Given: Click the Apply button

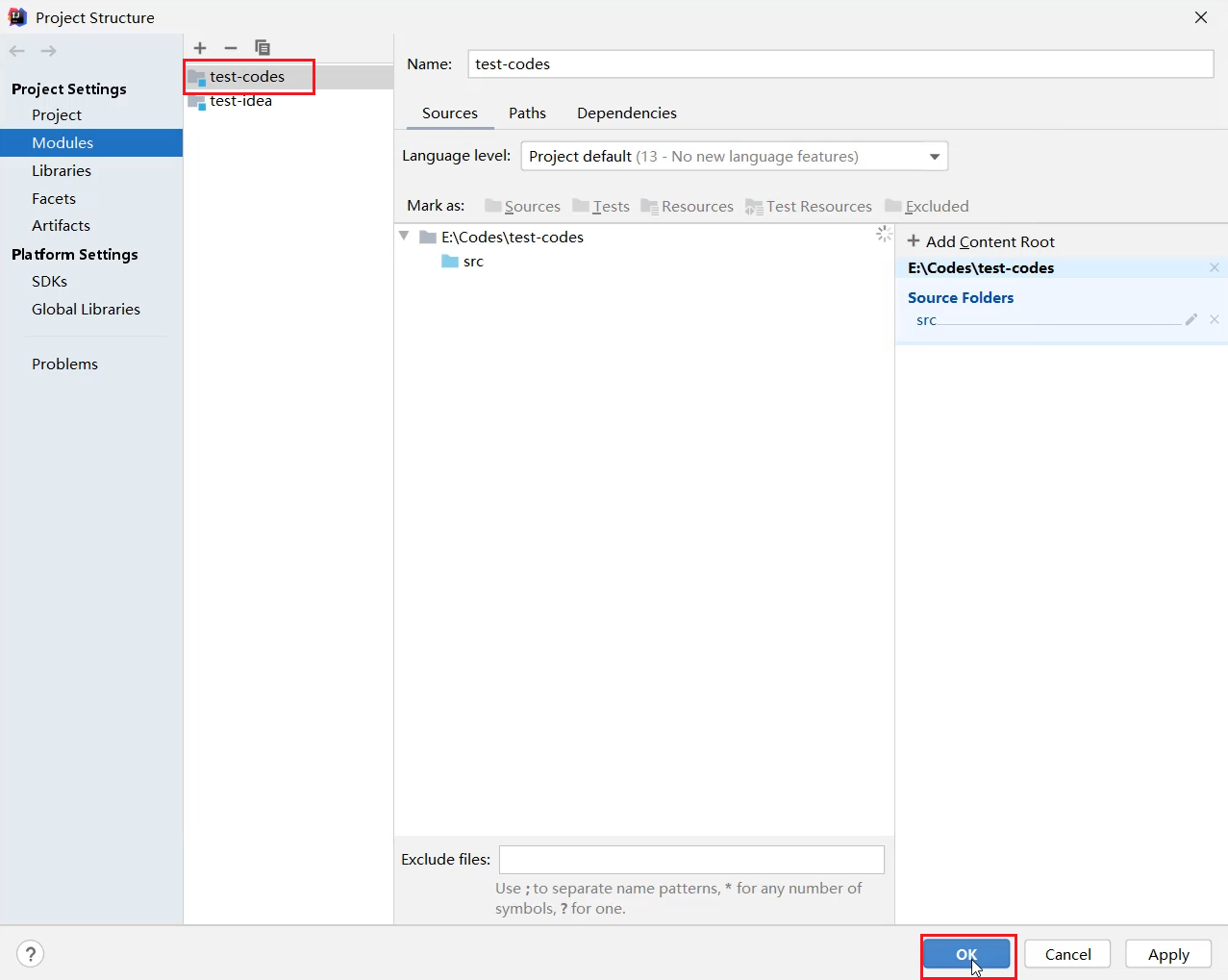Looking at the screenshot, I should tap(1167, 954).
